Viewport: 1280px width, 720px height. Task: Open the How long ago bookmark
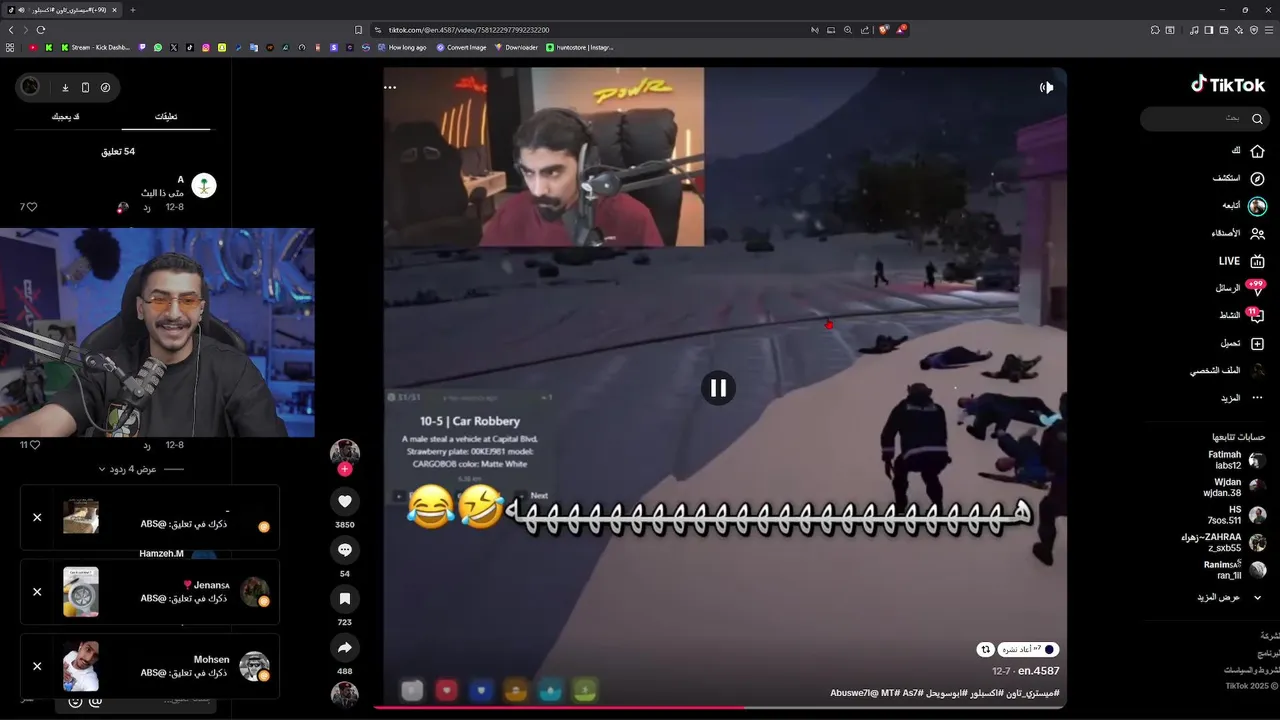pyautogui.click(x=401, y=47)
